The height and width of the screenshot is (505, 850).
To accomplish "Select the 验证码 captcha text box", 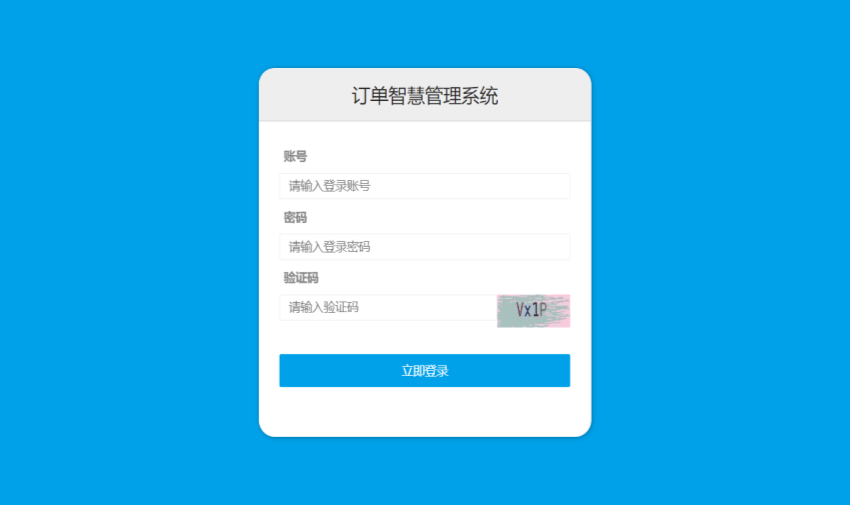I will coord(388,307).
